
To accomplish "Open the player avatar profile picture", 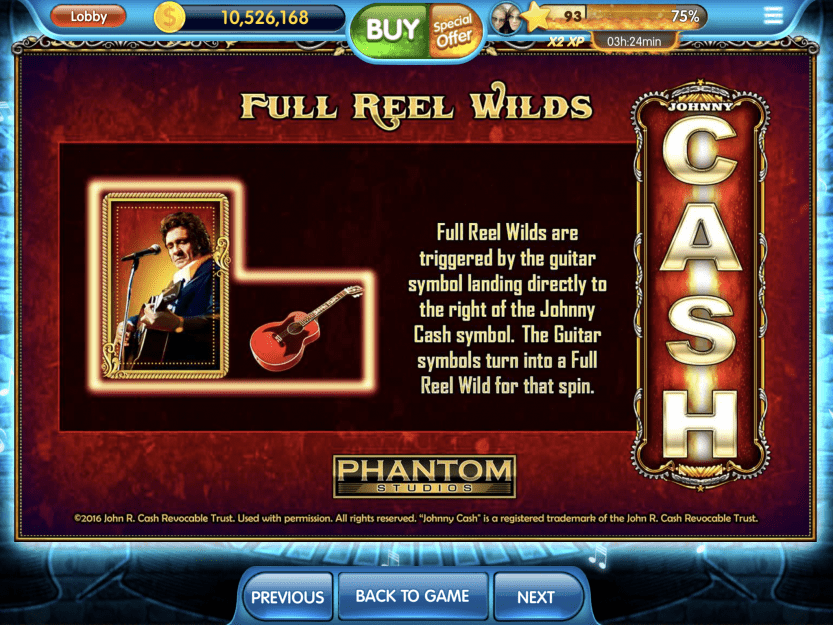I will (505, 19).
